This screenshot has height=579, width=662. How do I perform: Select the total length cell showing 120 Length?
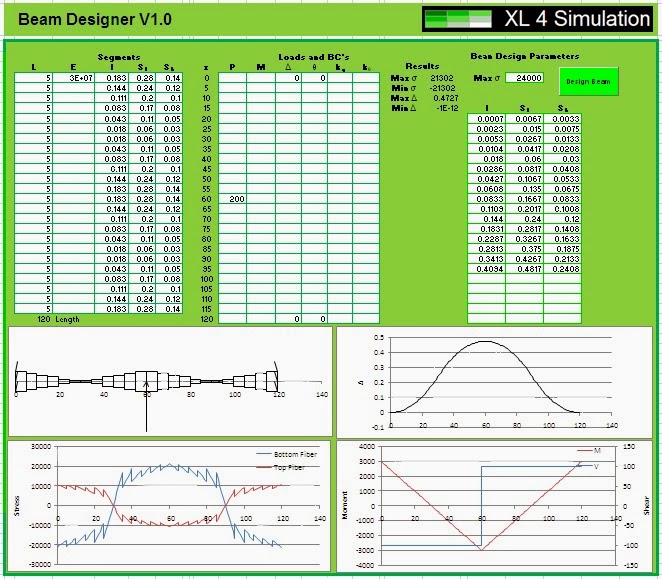coord(58,319)
